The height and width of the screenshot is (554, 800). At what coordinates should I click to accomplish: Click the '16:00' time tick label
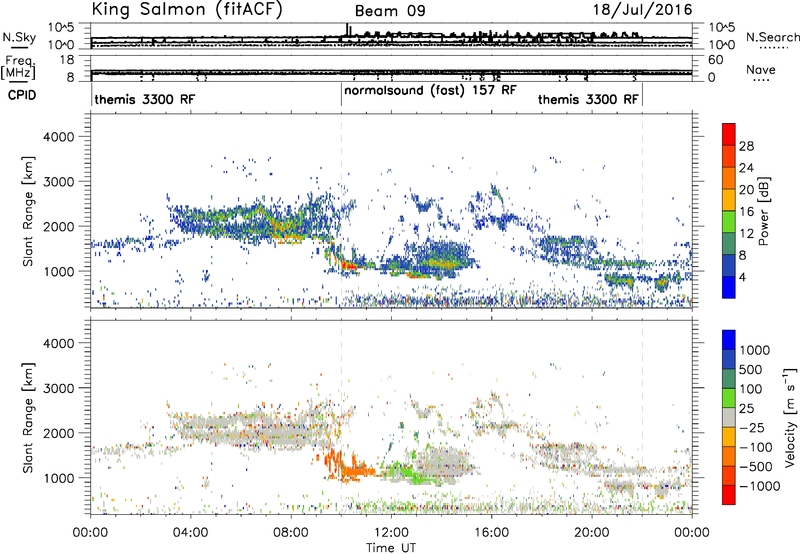(491, 533)
